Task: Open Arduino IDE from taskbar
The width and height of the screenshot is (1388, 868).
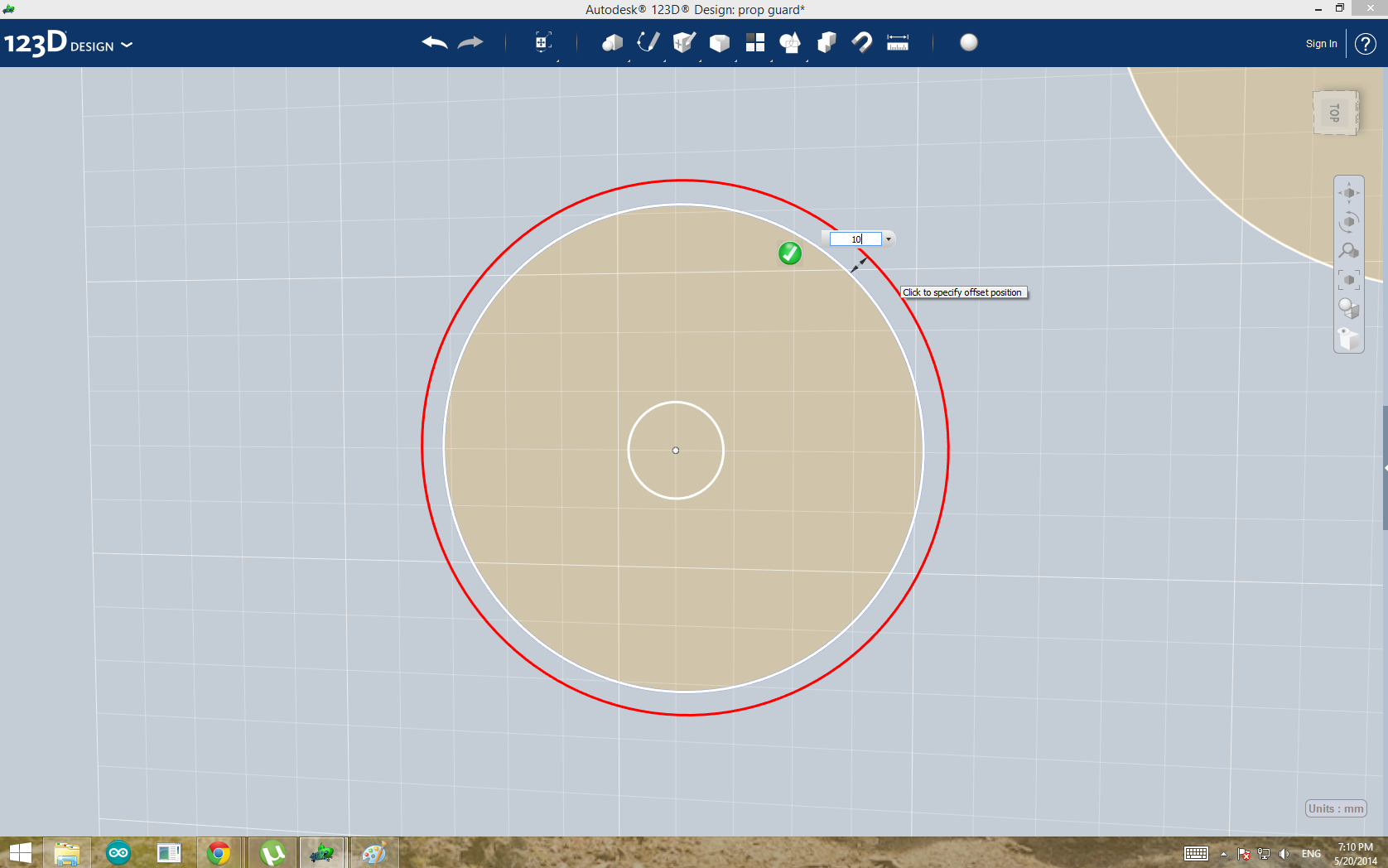Action: tap(118, 853)
